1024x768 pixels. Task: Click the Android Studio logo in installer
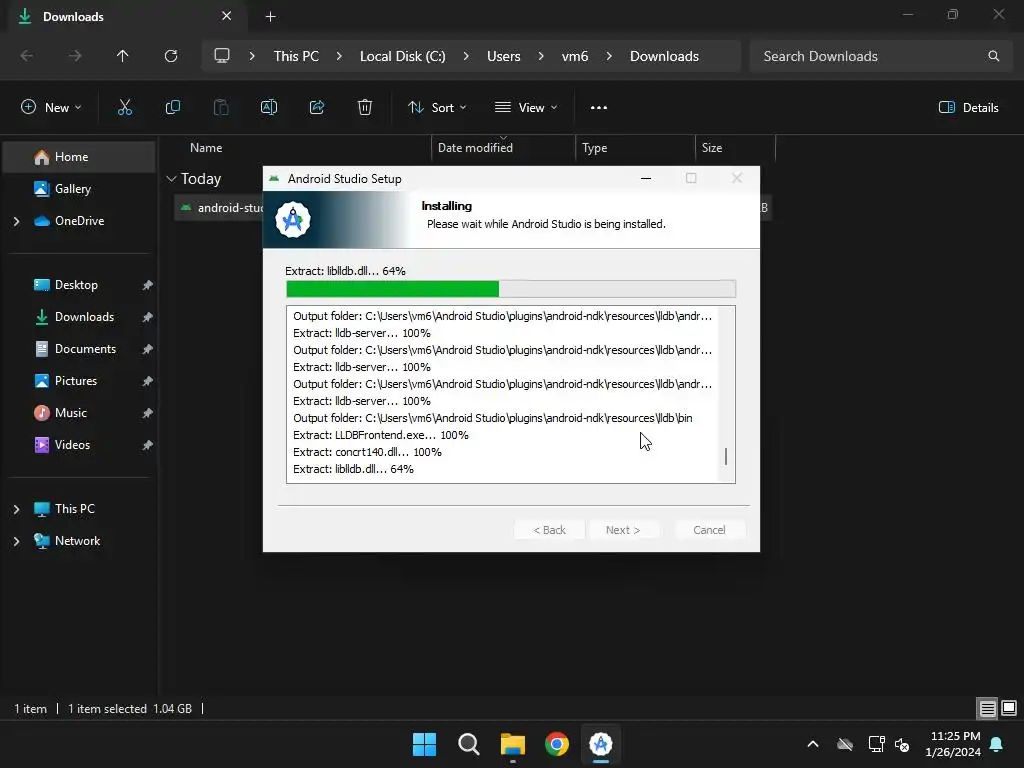tap(293, 219)
